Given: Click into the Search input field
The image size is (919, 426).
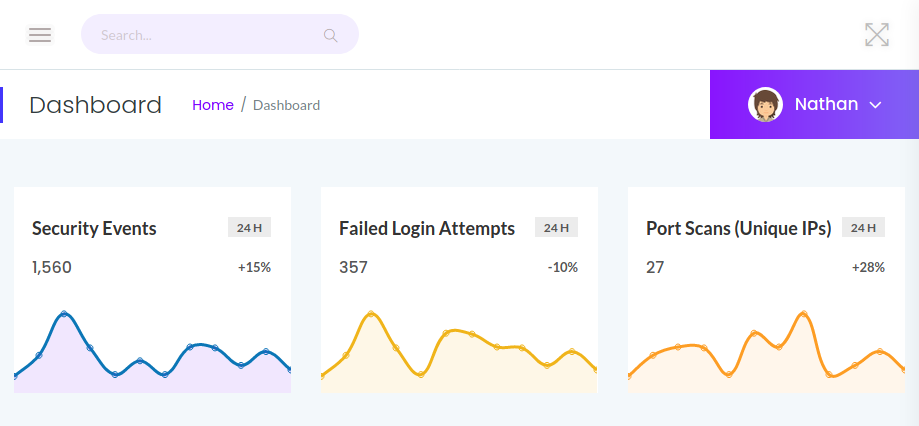Looking at the screenshot, I should point(200,35).
